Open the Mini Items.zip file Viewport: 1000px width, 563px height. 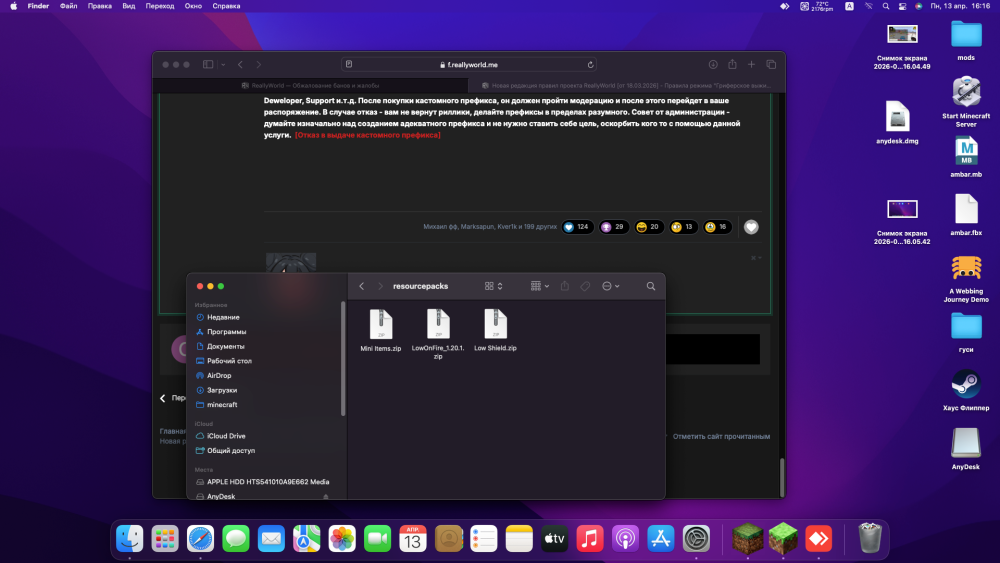pyautogui.click(x=381, y=330)
